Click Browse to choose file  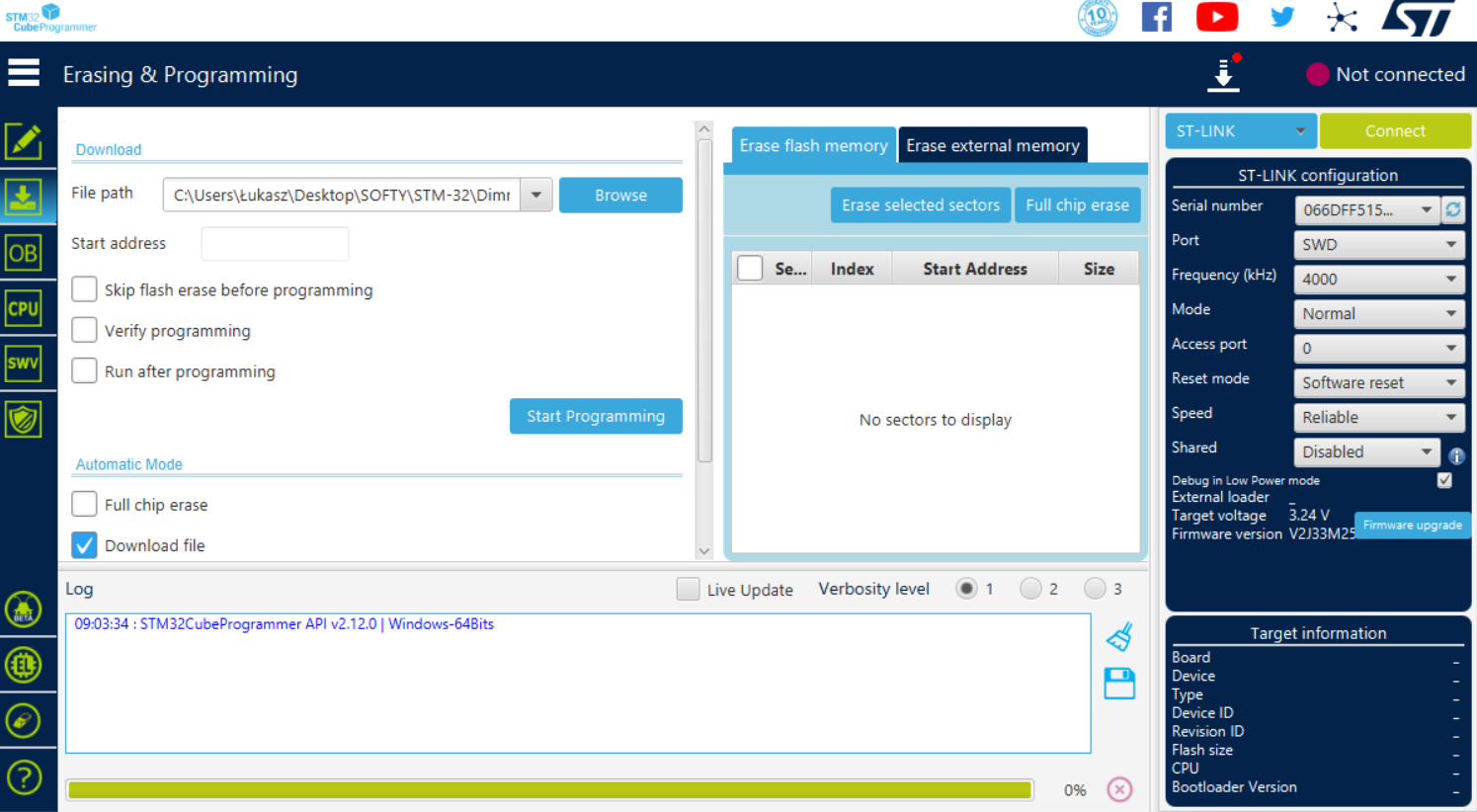click(620, 195)
